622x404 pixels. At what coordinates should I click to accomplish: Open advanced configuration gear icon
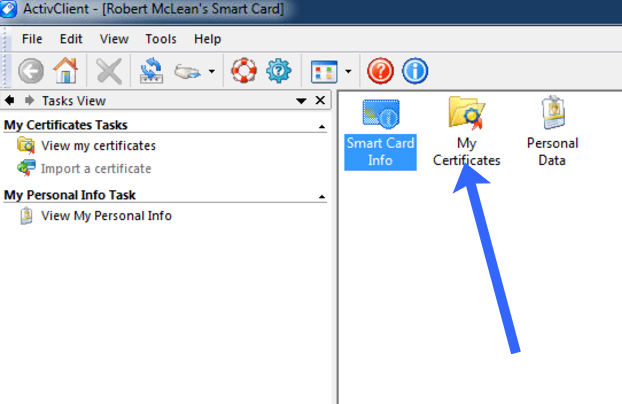click(x=279, y=71)
